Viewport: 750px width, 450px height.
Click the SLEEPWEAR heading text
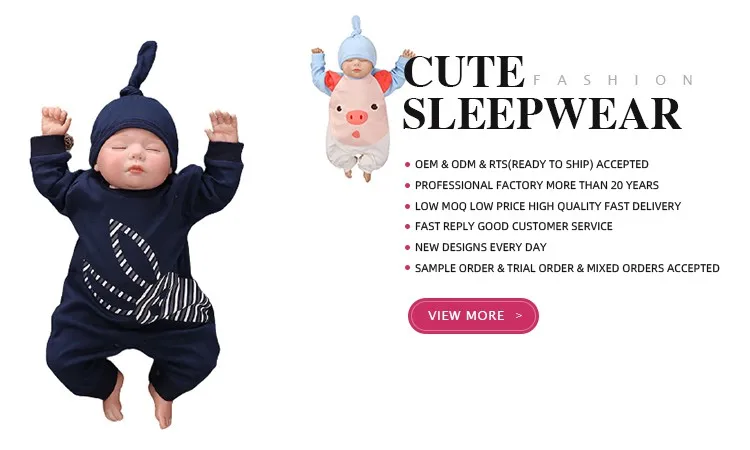pyautogui.click(x=542, y=114)
